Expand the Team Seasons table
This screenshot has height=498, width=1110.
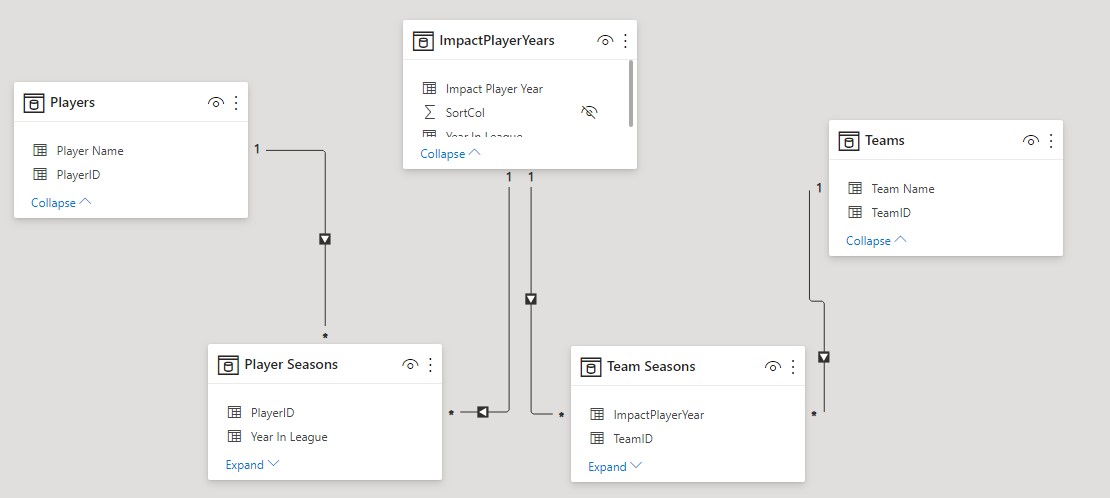click(615, 467)
